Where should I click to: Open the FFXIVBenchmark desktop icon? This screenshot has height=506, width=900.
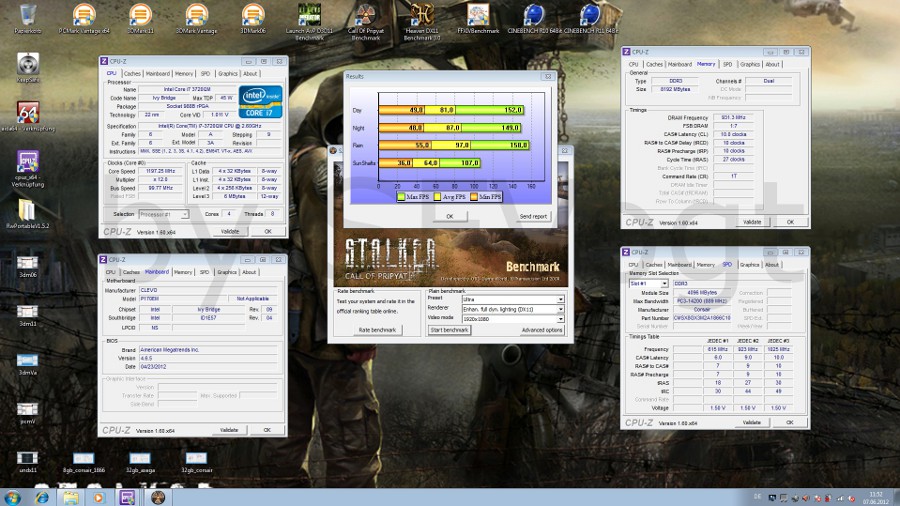click(478, 16)
